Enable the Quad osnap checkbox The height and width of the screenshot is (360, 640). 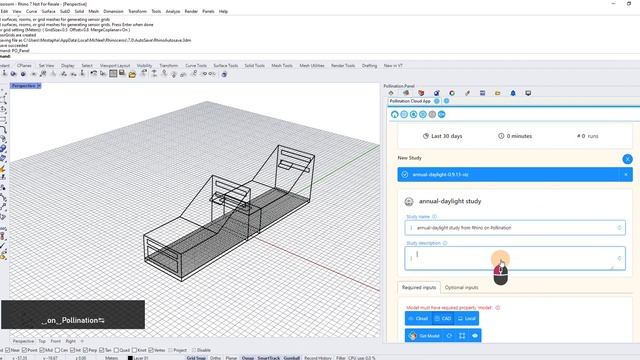pos(116,350)
